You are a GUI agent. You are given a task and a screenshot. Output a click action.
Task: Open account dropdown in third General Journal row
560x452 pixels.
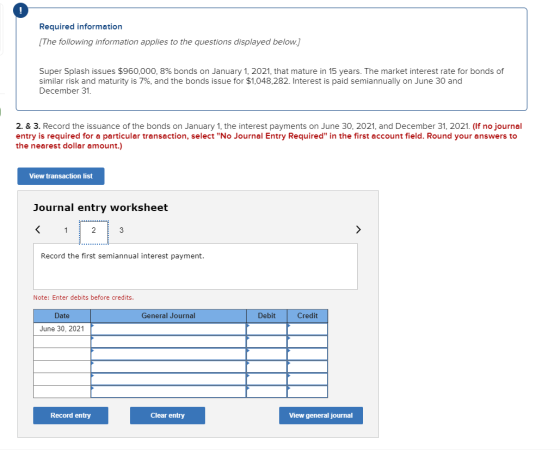pyautogui.click(x=168, y=354)
